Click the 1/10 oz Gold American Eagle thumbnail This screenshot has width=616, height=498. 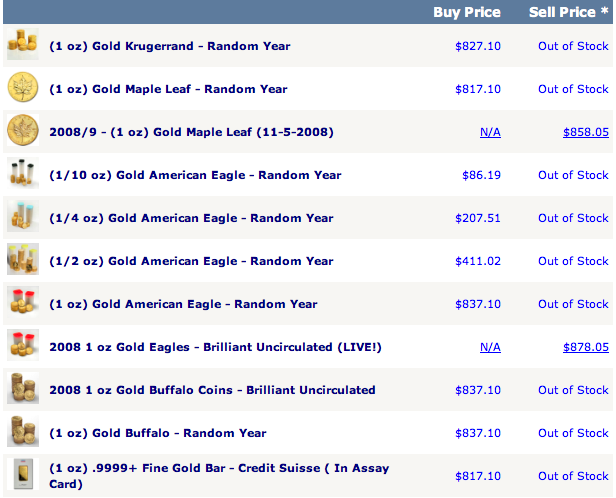(23, 173)
